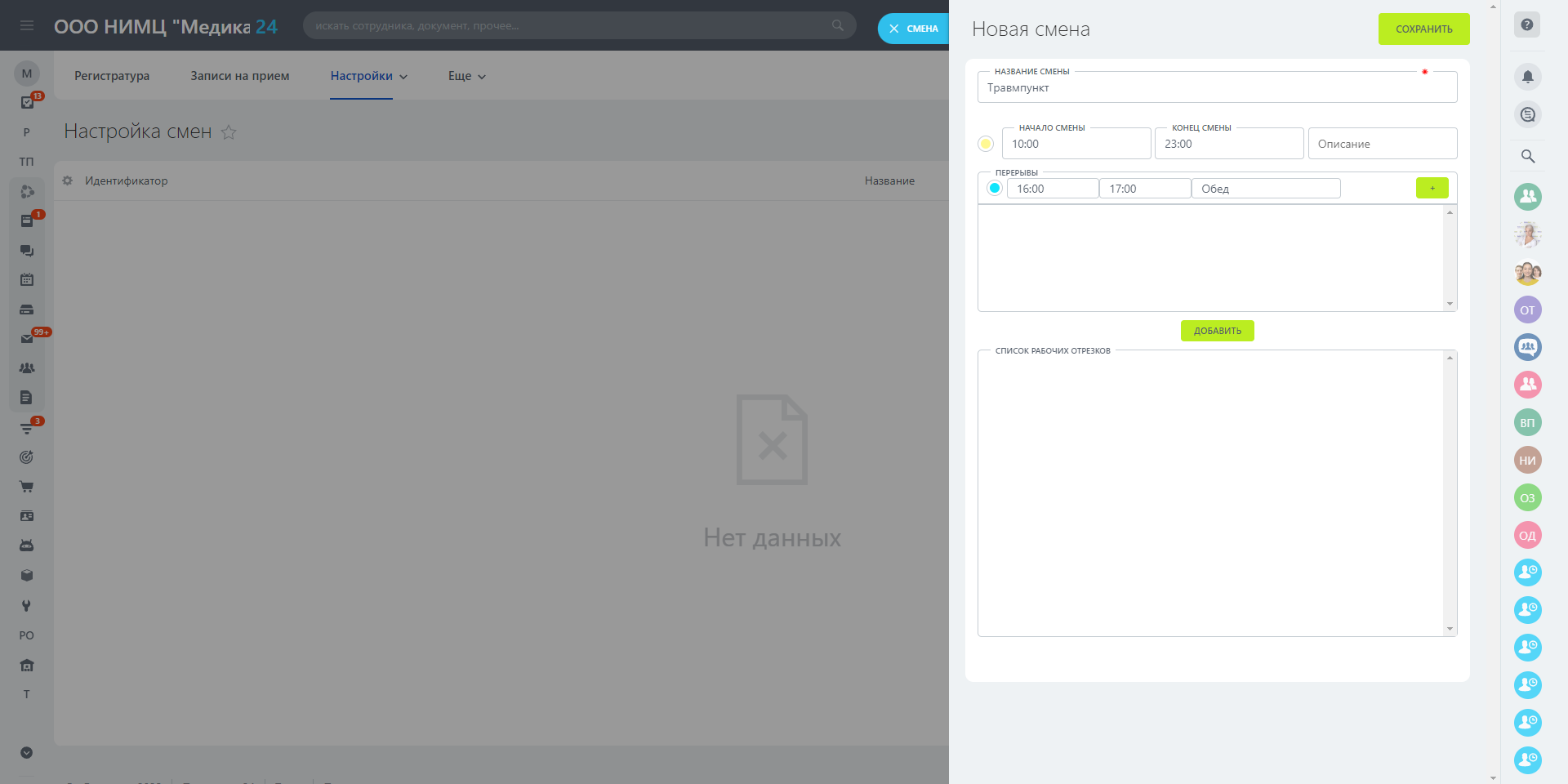
Task: Open the mail icon with 99+ badge
Action: click(x=27, y=339)
